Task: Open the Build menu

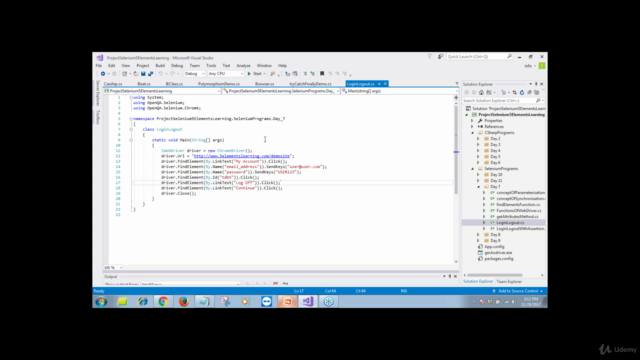Action: tap(160, 66)
